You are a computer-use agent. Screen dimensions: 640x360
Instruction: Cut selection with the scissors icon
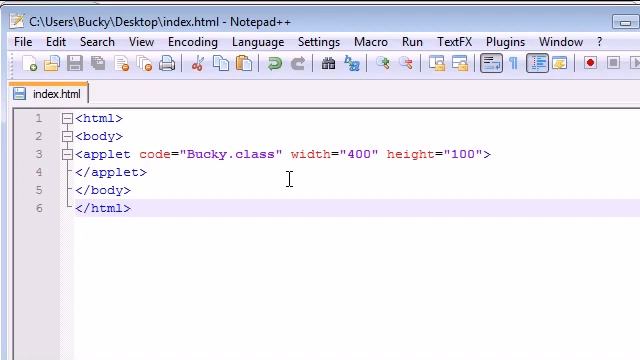[x=198, y=64]
